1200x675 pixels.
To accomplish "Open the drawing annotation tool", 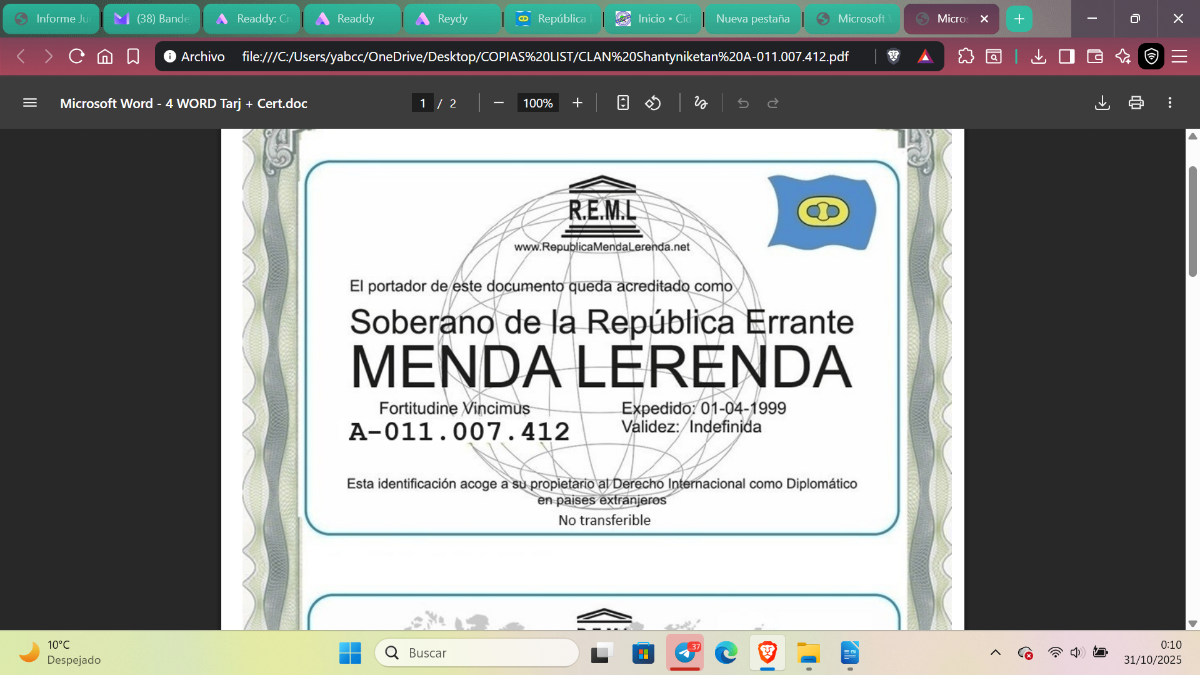I will coord(700,102).
